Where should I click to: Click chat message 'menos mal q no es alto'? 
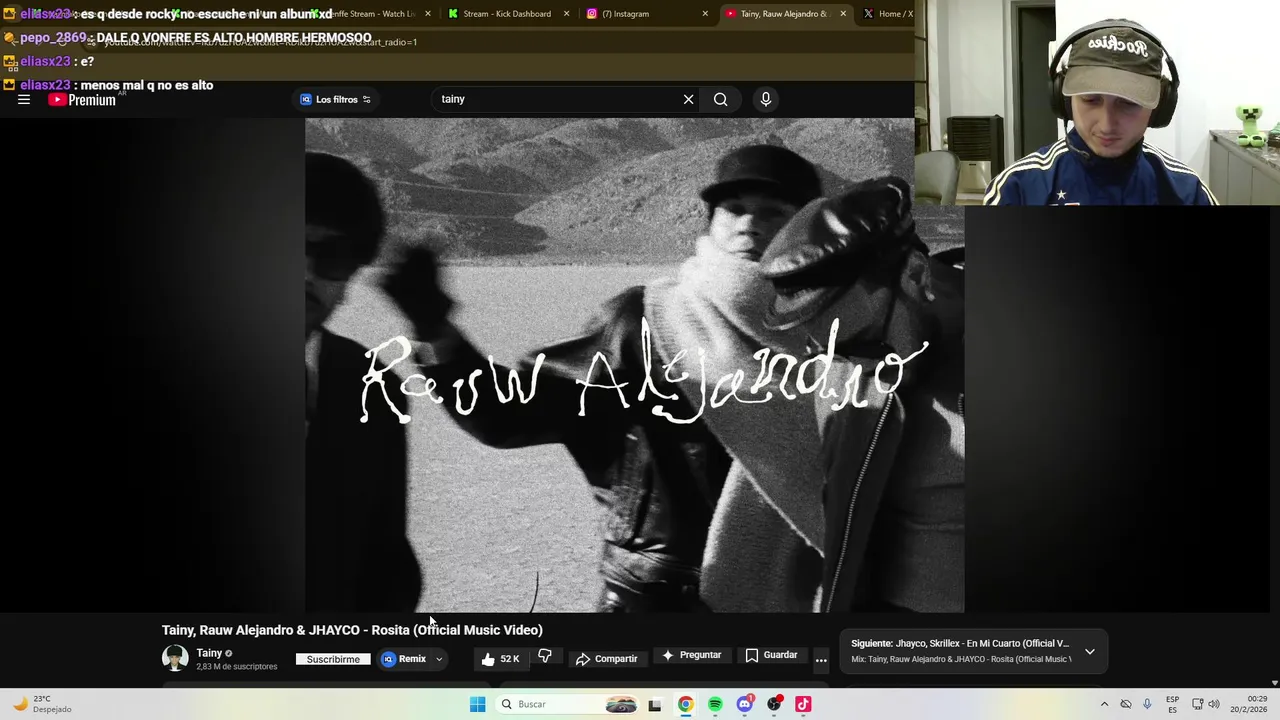[x=146, y=85]
